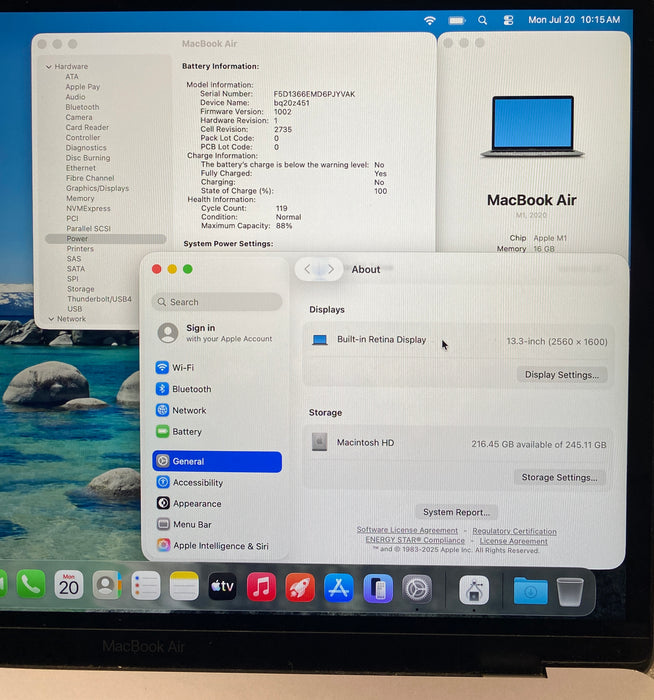Select Thunderbolt/USB4 in System Information
The width and height of the screenshot is (654, 700).
tap(100, 299)
